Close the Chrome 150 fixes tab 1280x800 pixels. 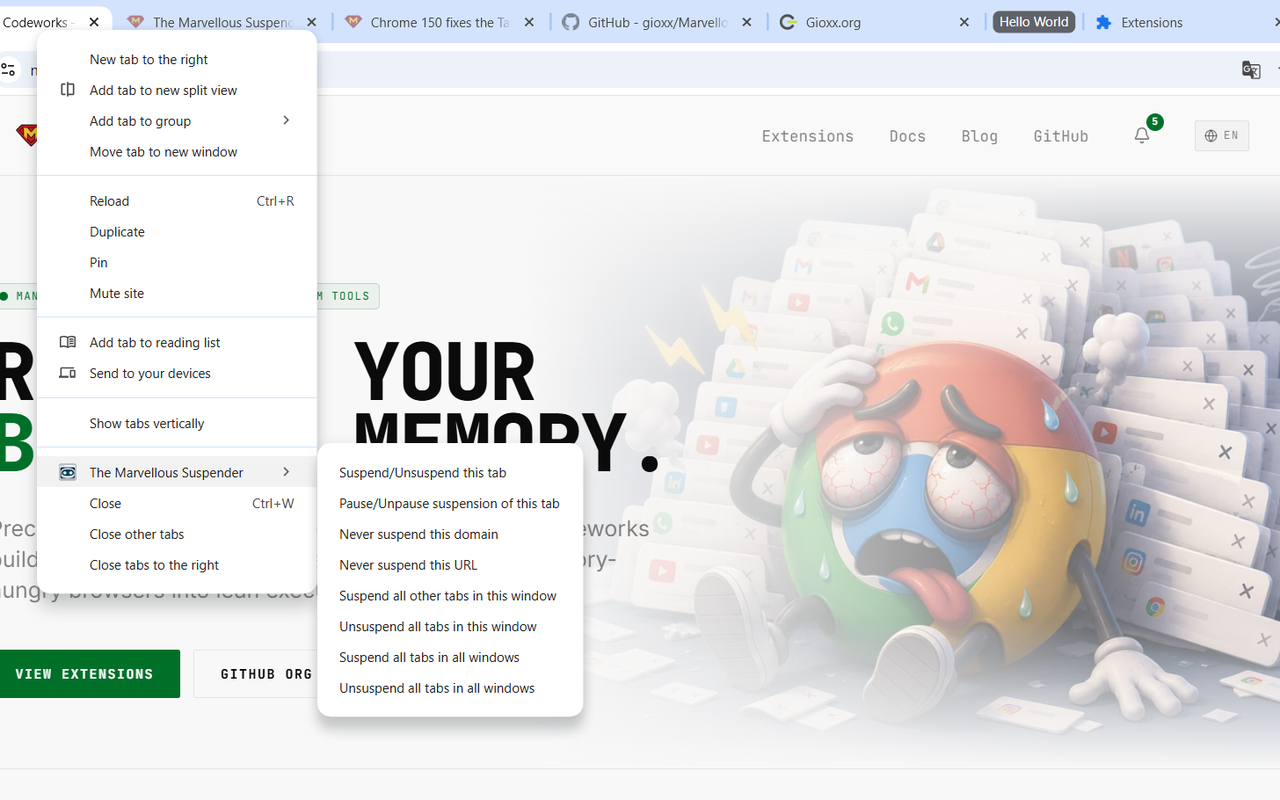(529, 22)
